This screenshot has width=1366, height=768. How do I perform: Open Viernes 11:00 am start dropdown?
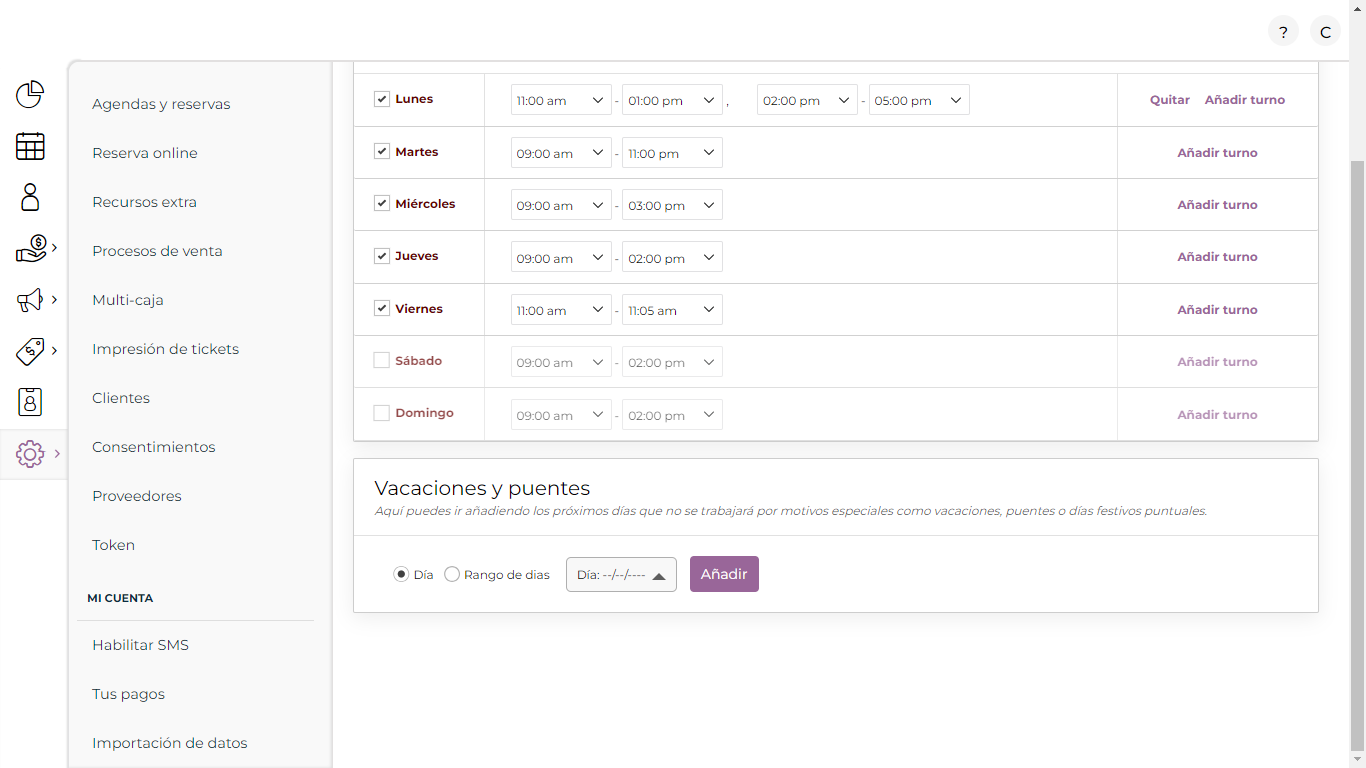pos(561,310)
